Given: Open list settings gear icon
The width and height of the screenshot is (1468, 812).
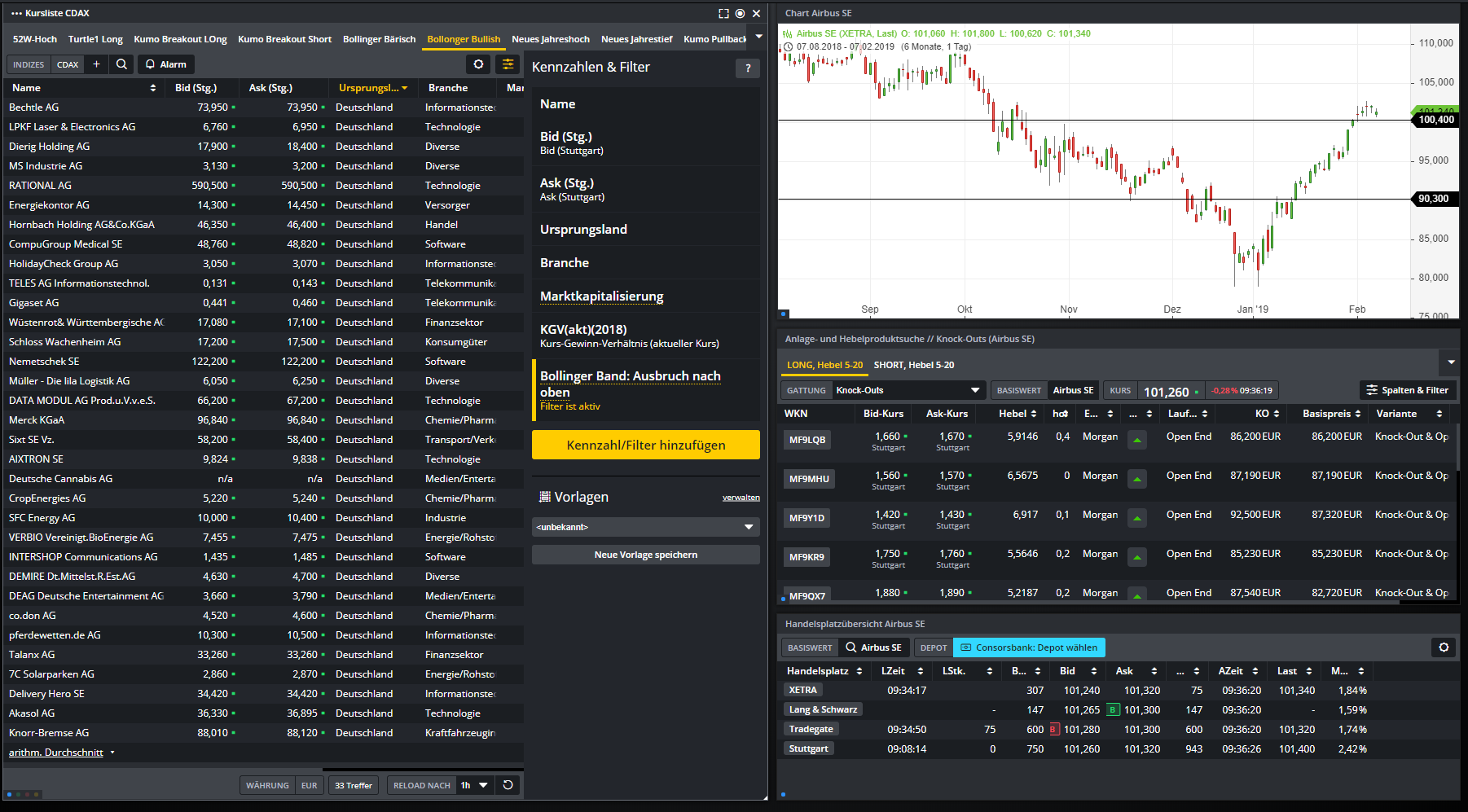Looking at the screenshot, I should tap(478, 64).
